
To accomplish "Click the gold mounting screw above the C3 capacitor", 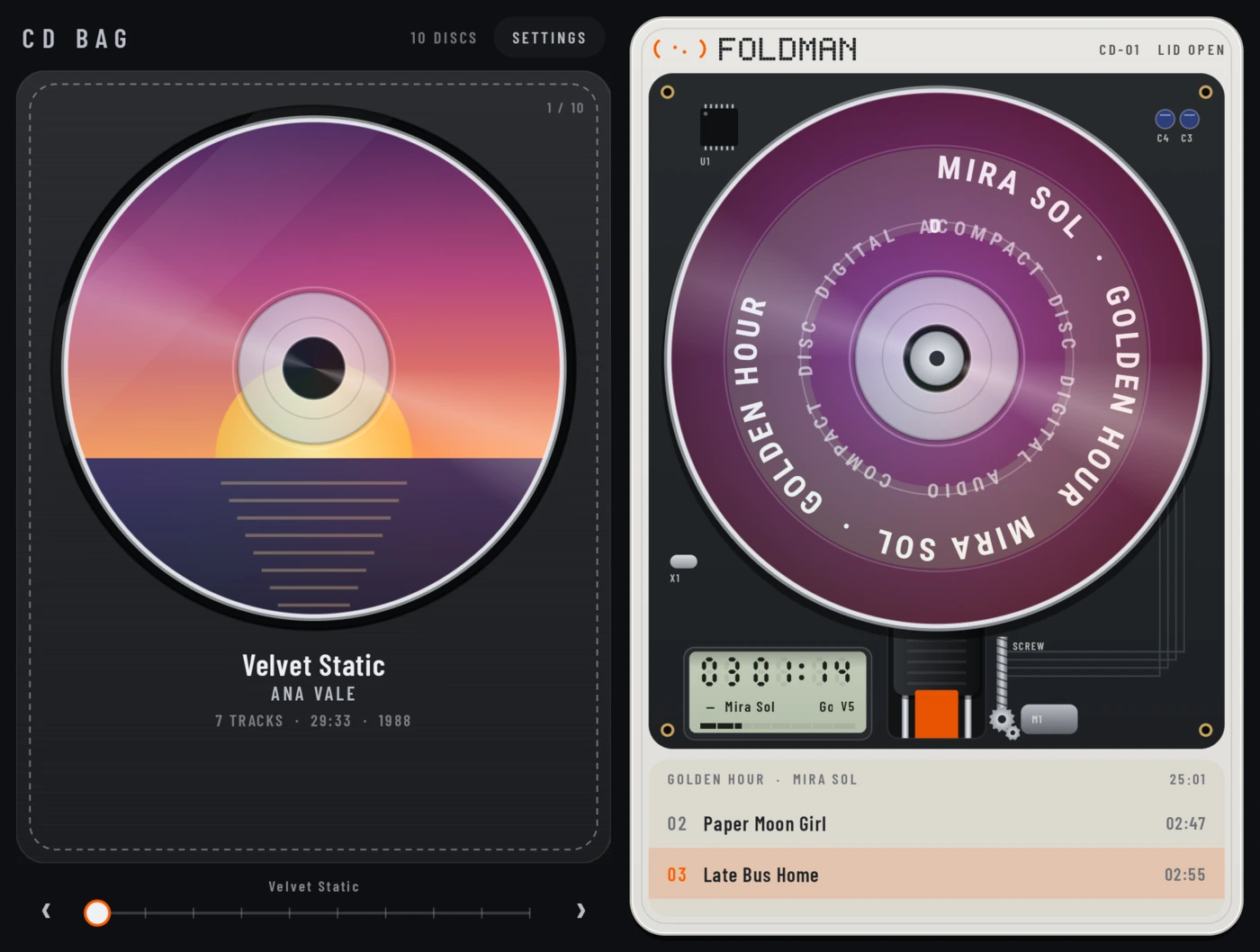I will [1205, 92].
